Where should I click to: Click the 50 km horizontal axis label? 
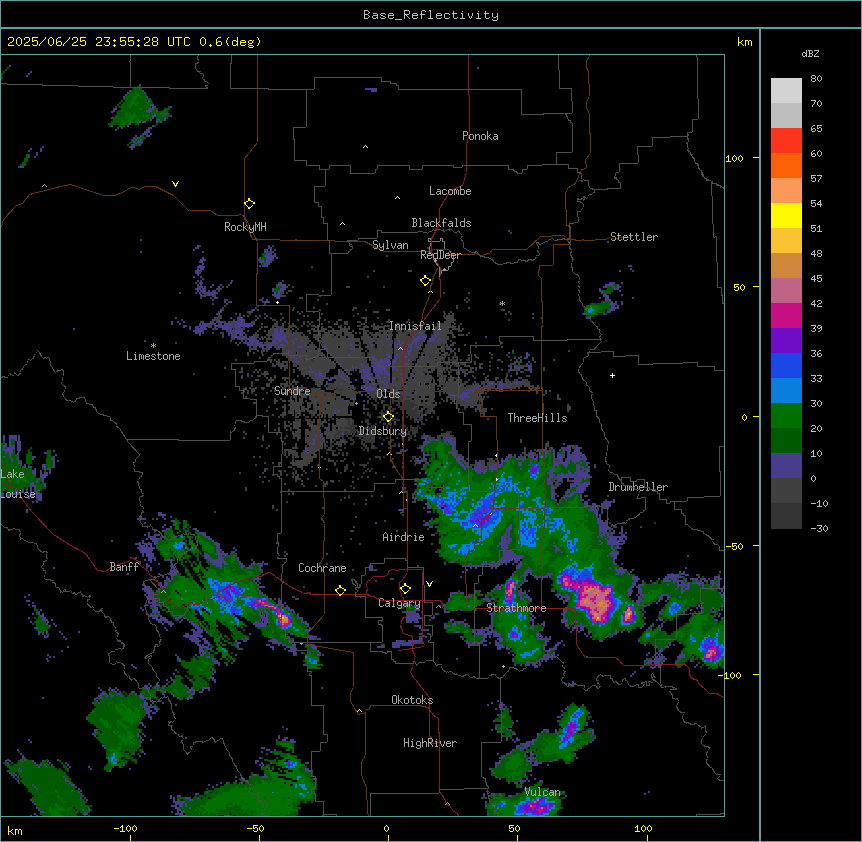[x=515, y=828]
